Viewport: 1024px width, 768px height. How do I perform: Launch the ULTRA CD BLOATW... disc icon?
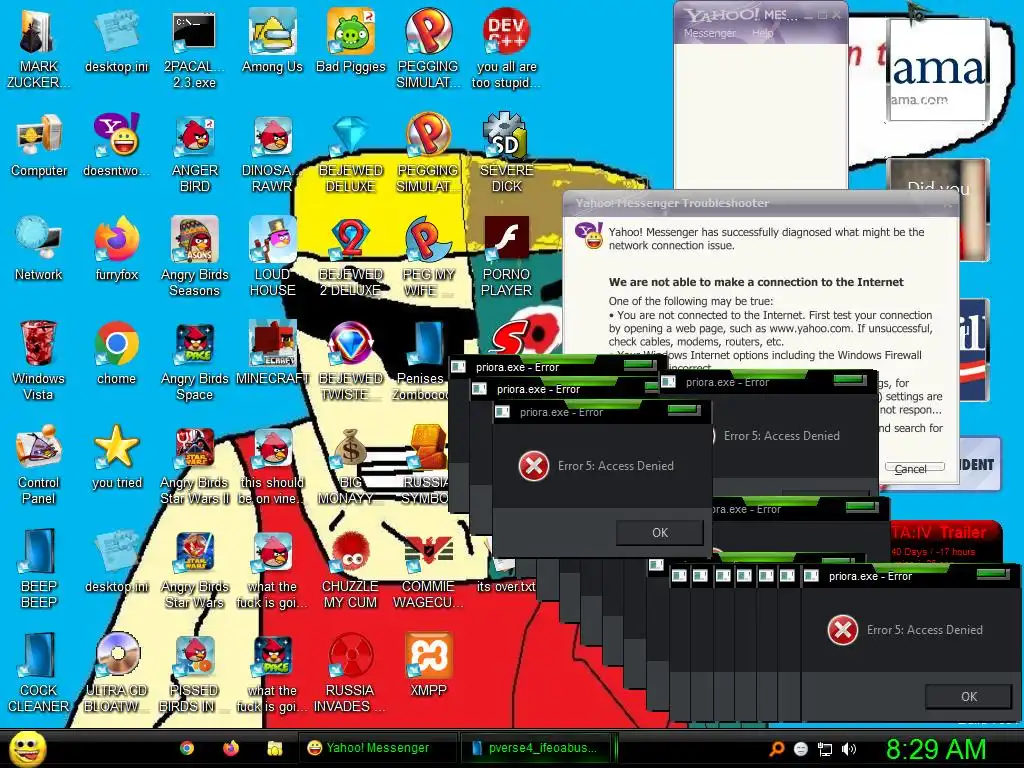pos(116,671)
